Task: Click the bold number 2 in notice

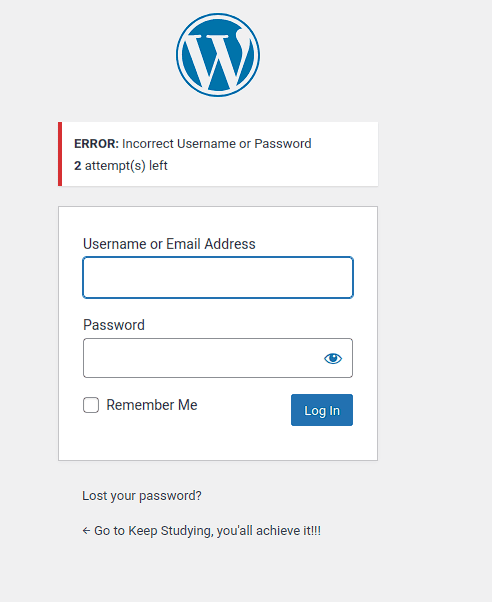Action: (78, 166)
